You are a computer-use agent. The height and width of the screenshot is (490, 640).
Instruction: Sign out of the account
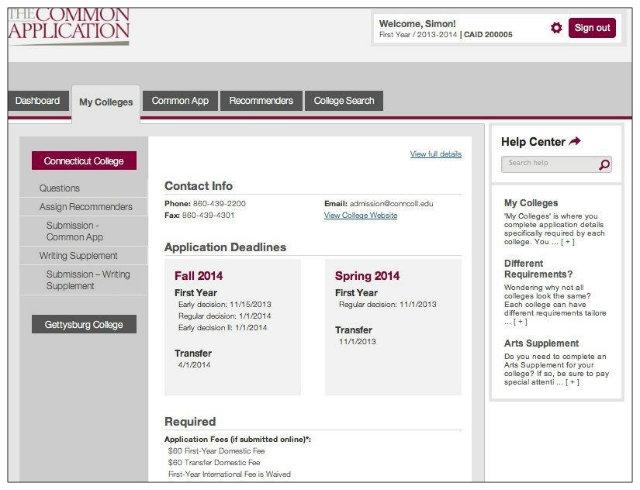pyautogui.click(x=592, y=28)
